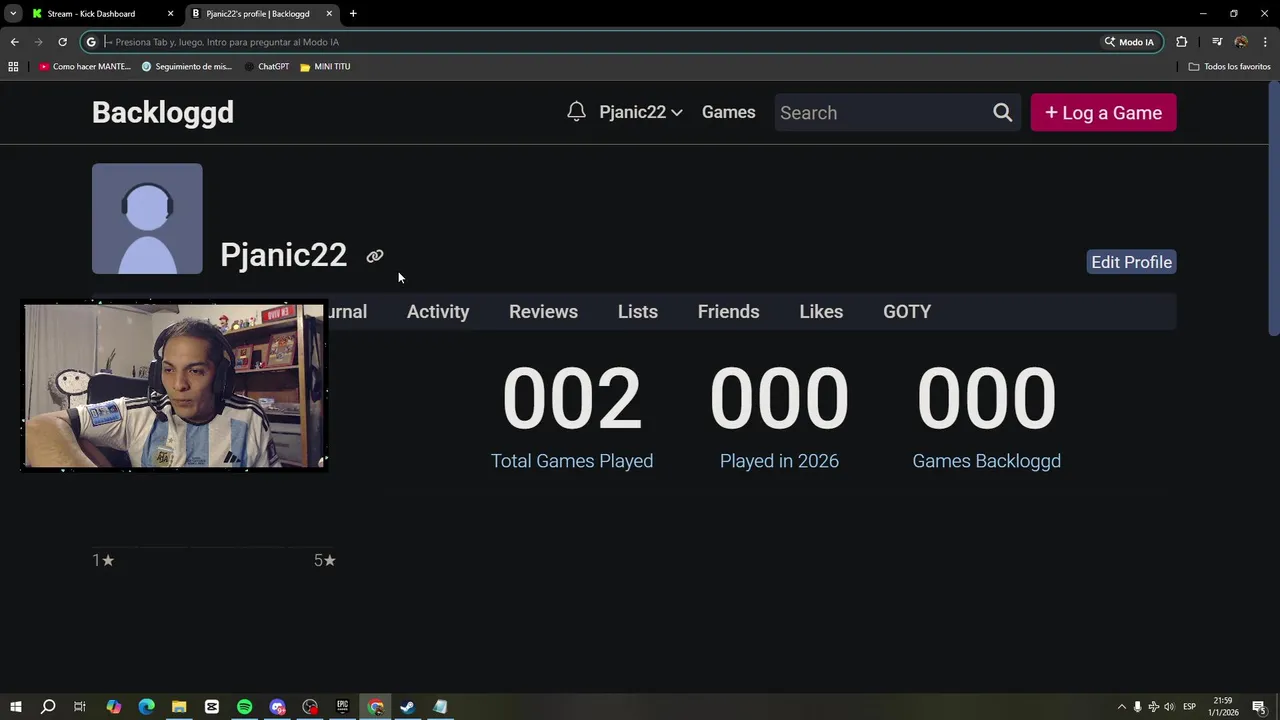This screenshot has width=1280, height=720.
Task: Open the ChatGPT bookmark
Action: (x=267, y=67)
